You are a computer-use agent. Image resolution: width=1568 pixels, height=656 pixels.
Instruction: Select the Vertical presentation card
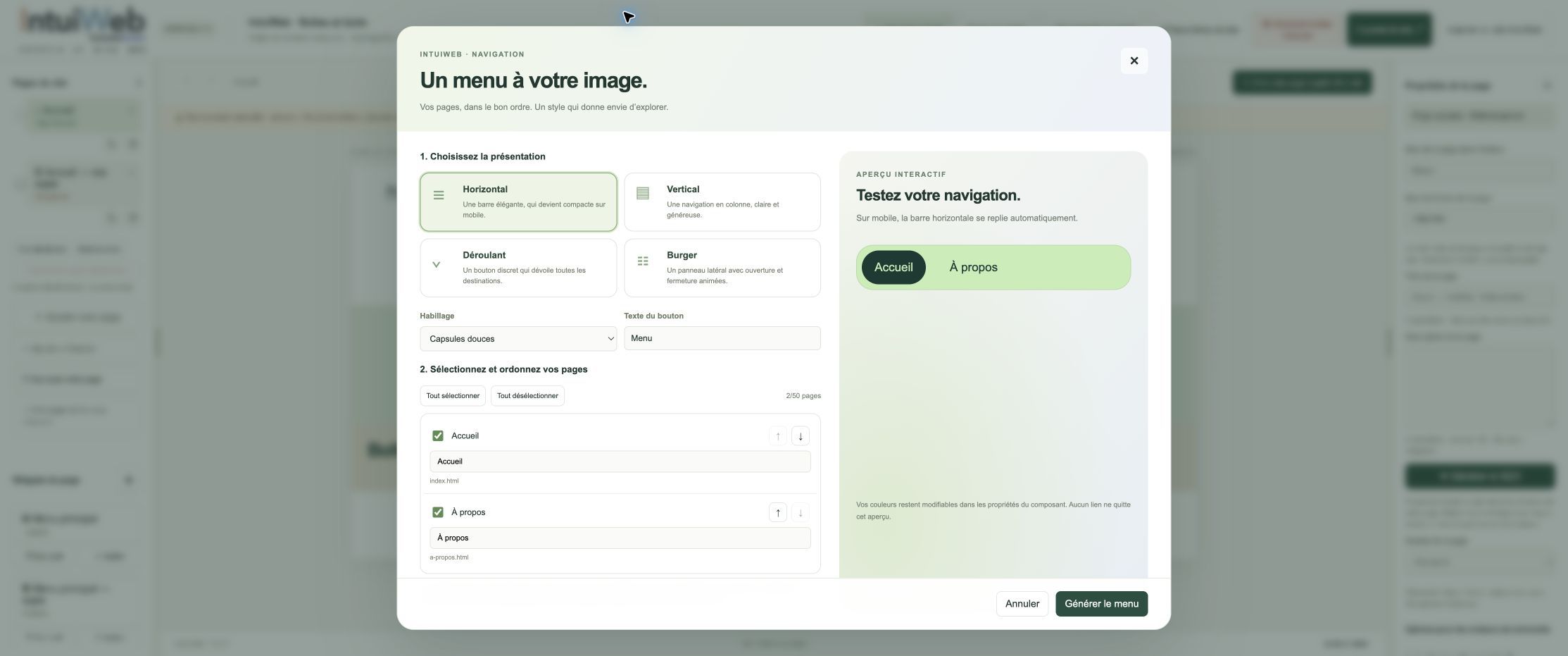(722, 202)
